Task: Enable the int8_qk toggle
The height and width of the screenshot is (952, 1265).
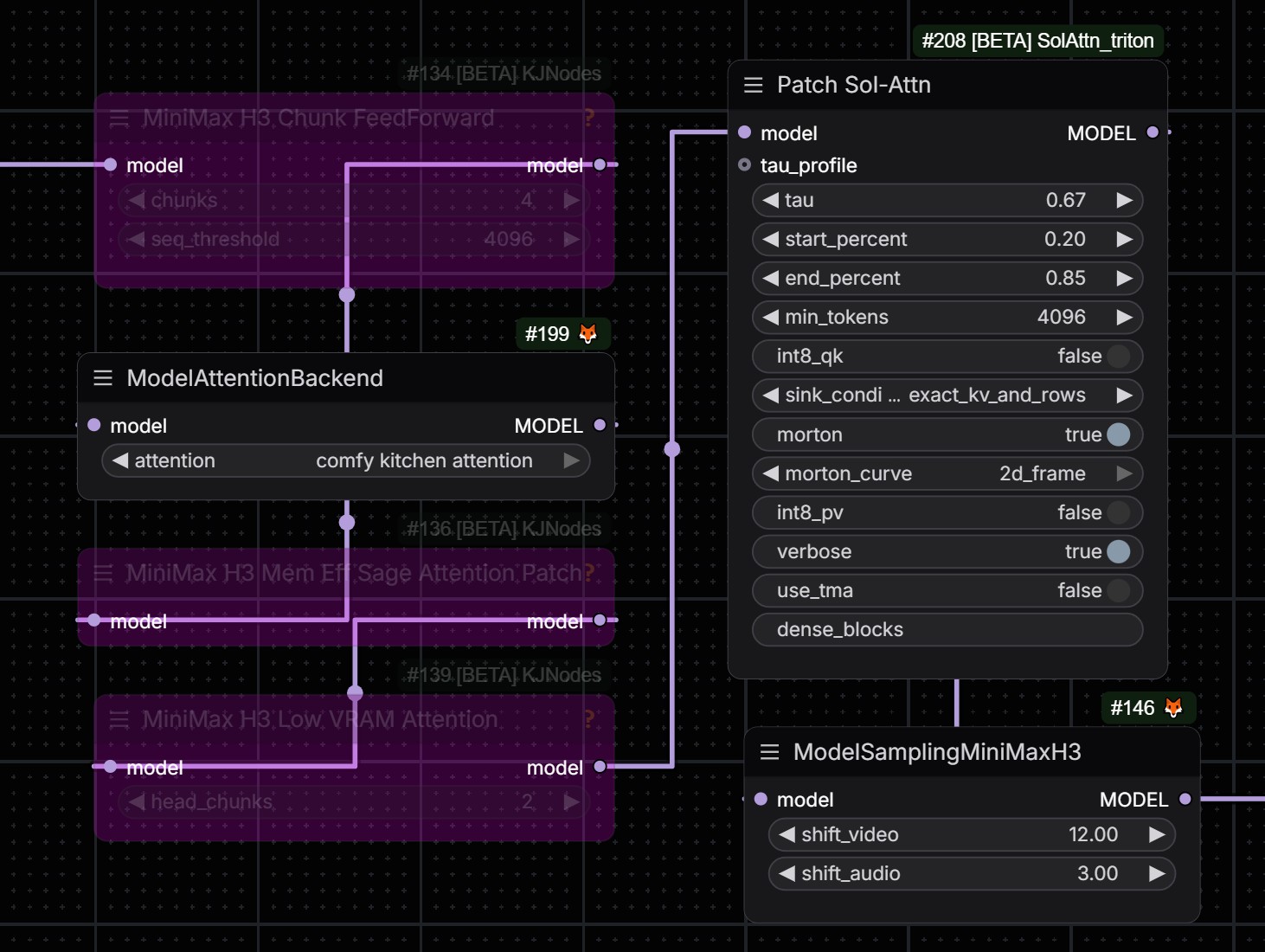Action: tap(1119, 357)
